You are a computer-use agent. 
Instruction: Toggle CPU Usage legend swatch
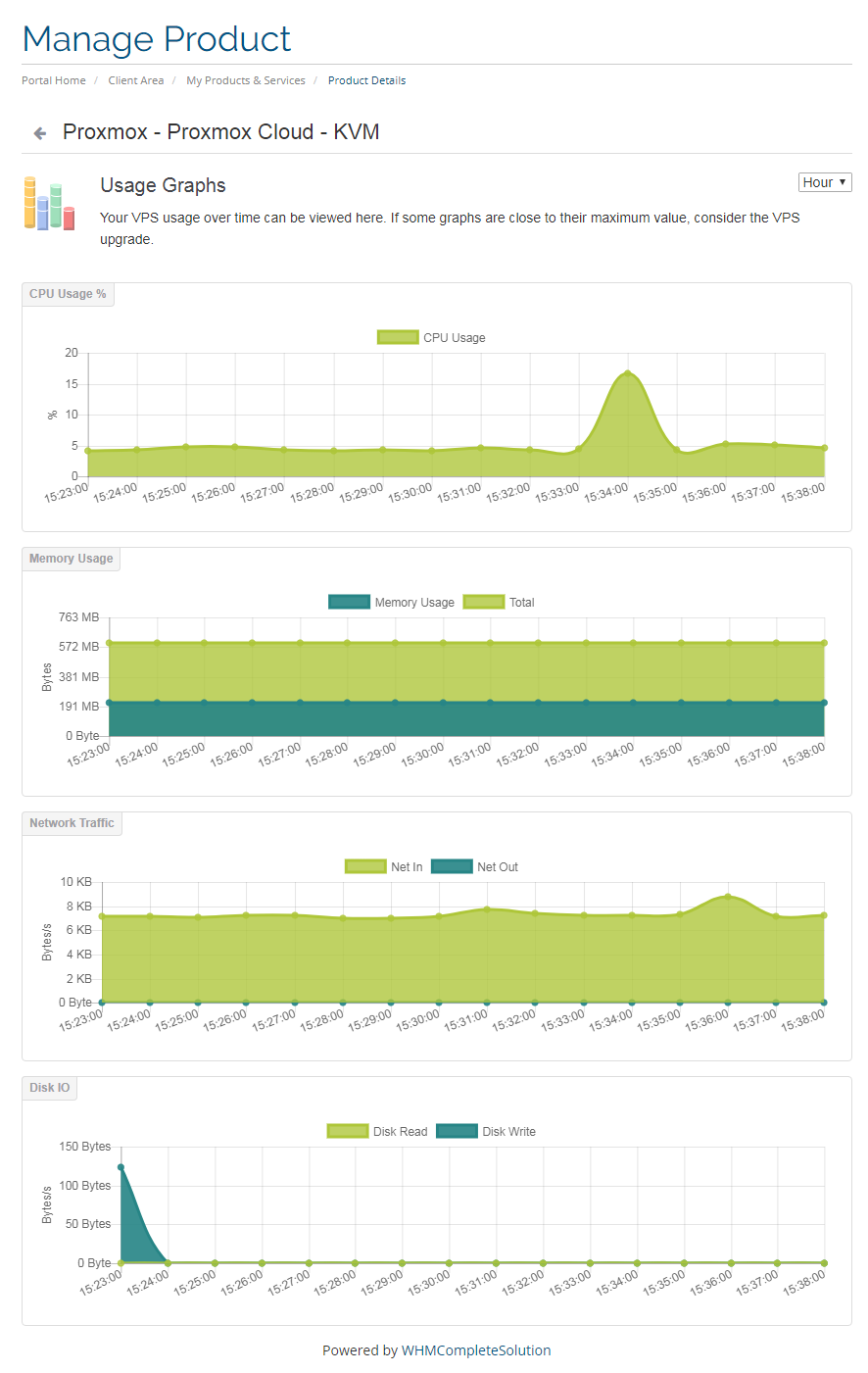(398, 337)
